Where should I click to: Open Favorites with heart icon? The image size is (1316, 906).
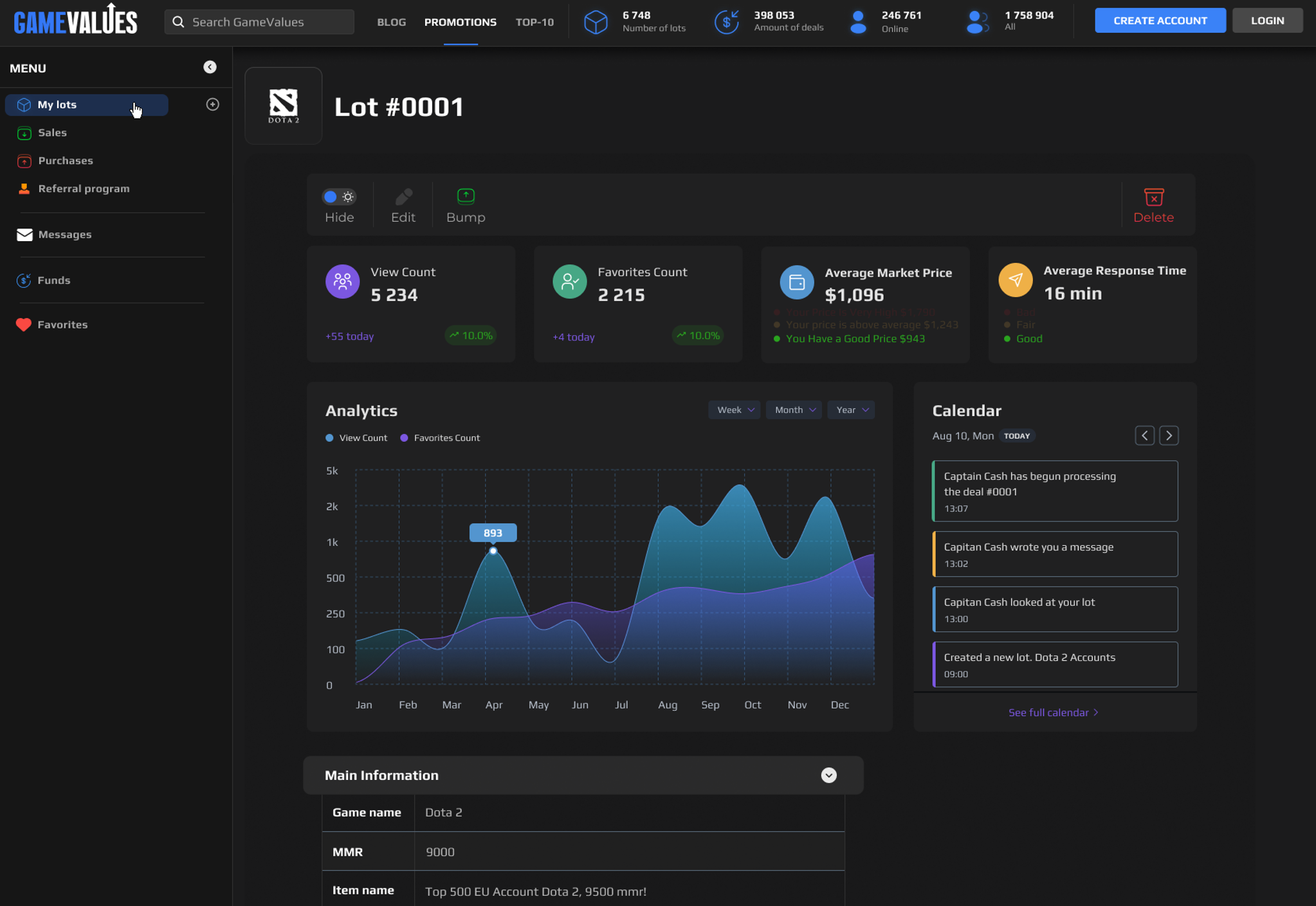click(x=62, y=325)
